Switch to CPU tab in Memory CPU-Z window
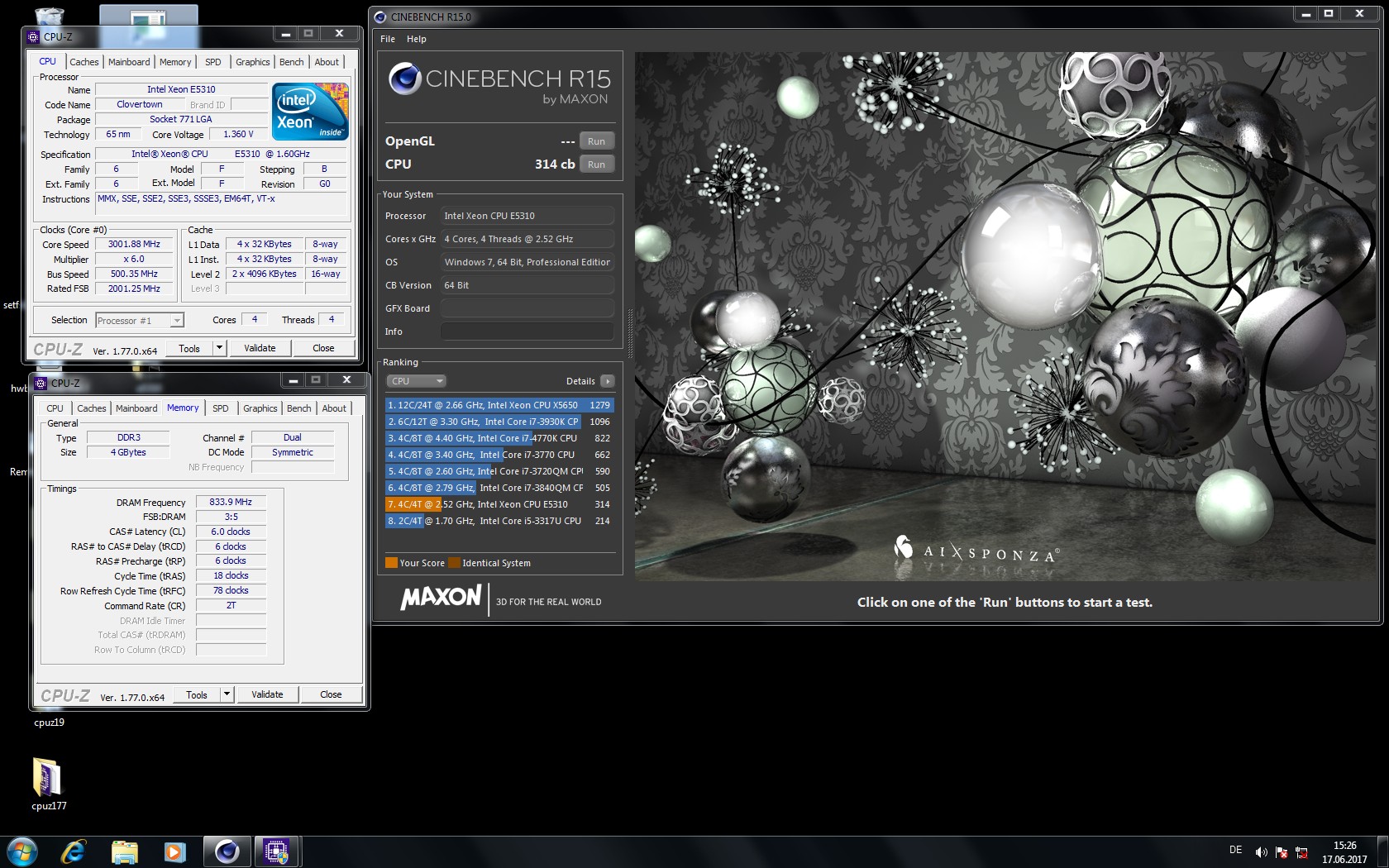 pos(55,408)
